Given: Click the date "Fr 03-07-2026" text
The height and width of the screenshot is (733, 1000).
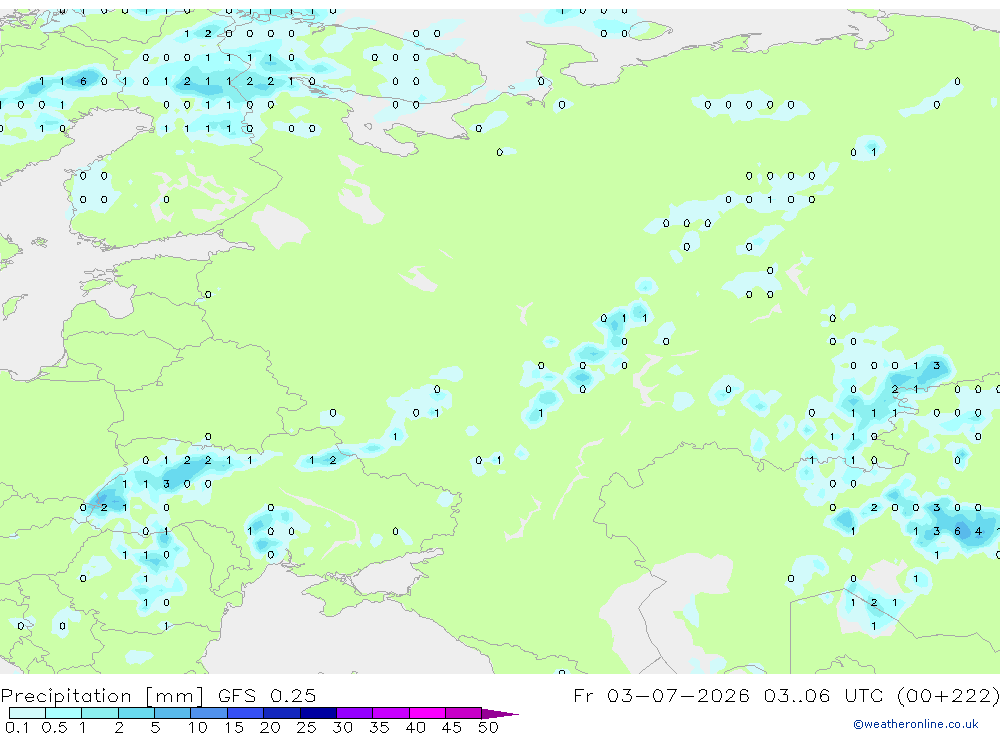Looking at the screenshot, I should coord(661,695).
